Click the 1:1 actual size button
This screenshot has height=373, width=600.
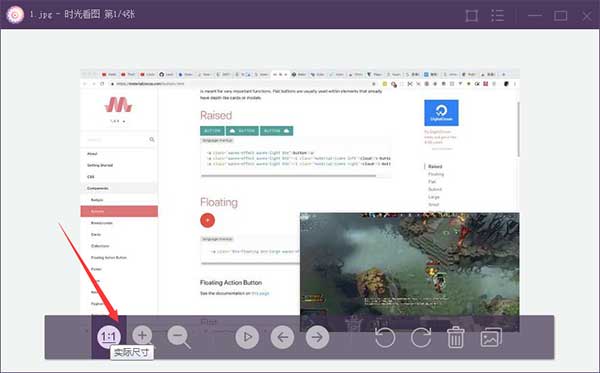coord(109,337)
